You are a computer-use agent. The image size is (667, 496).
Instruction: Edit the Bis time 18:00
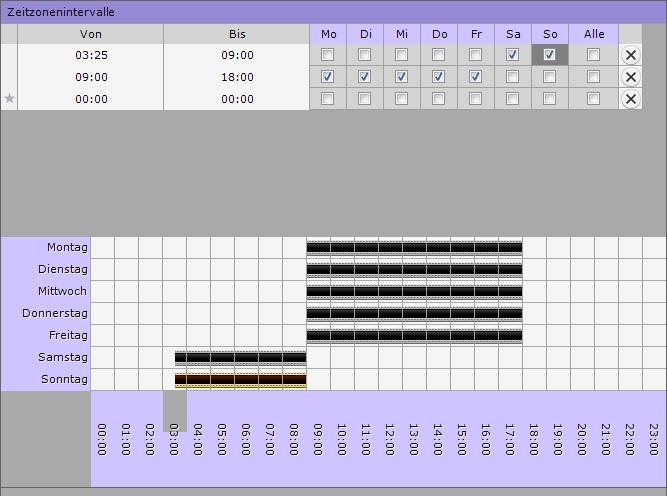click(237, 77)
